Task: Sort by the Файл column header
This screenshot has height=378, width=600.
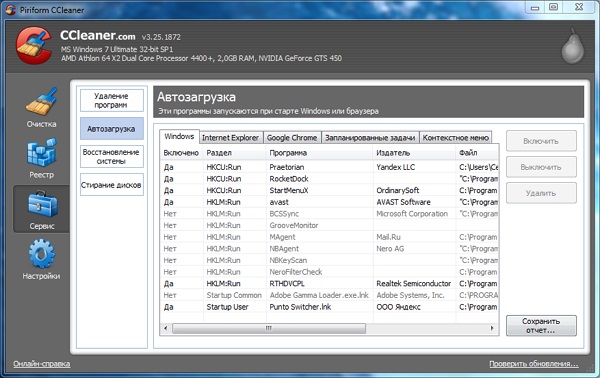Action: click(477, 153)
